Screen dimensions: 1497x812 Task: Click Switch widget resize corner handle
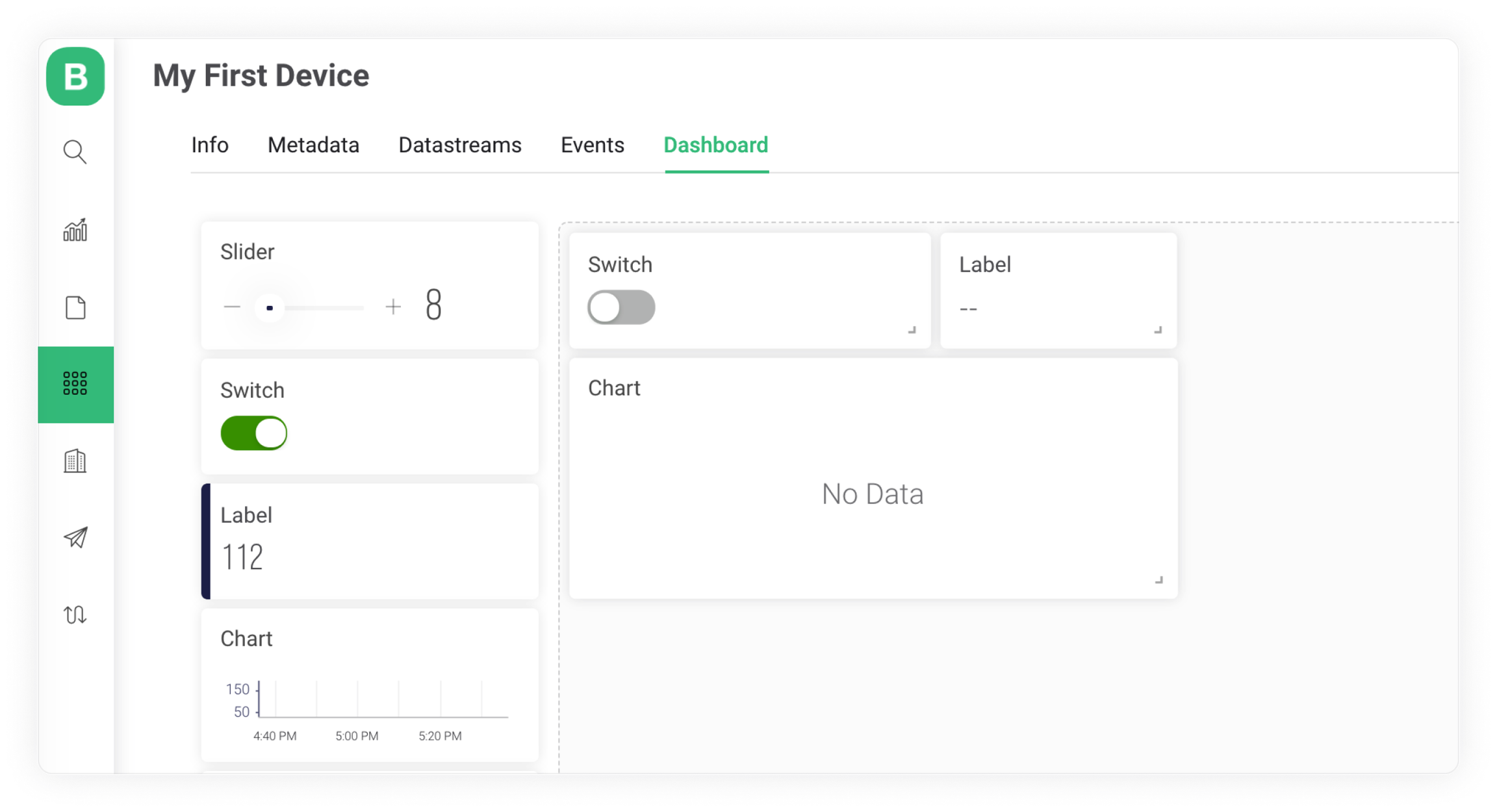(x=912, y=330)
